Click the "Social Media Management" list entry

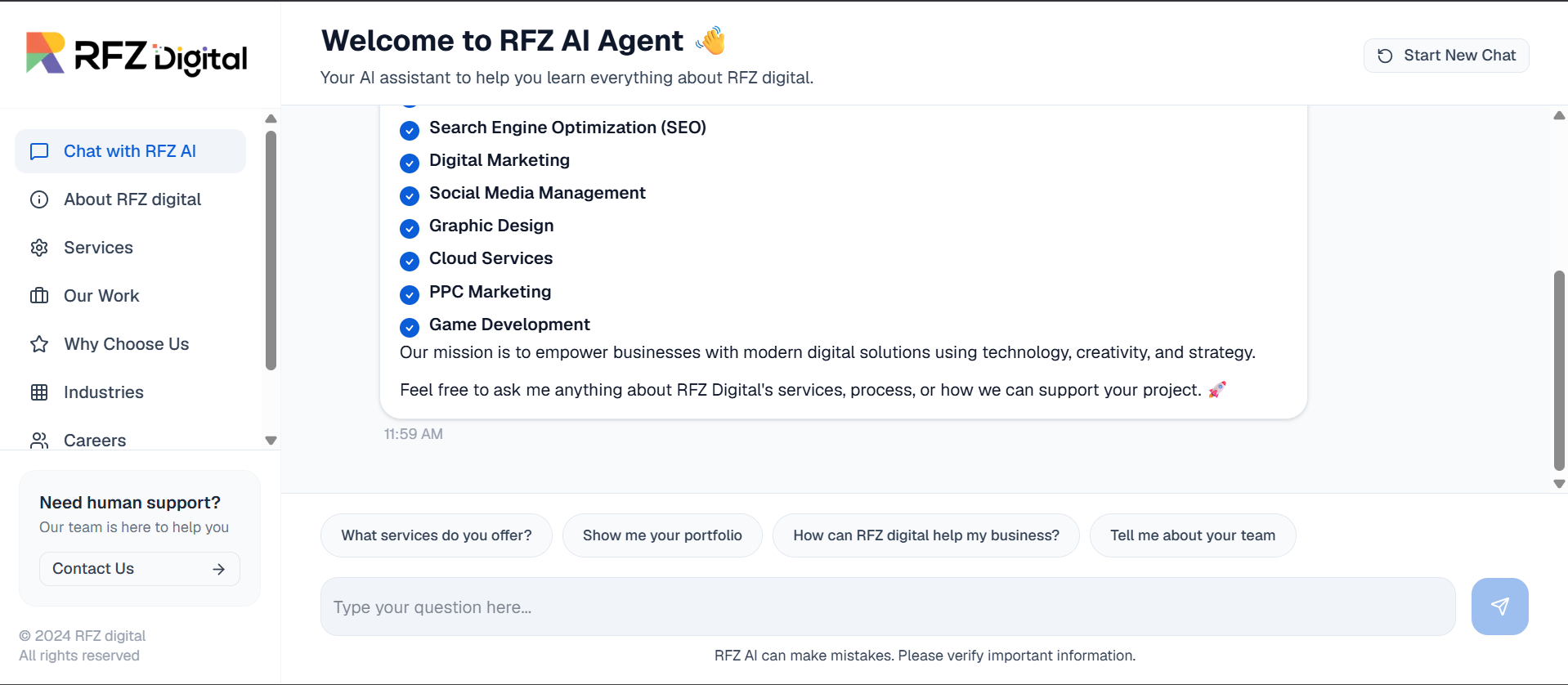click(537, 193)
